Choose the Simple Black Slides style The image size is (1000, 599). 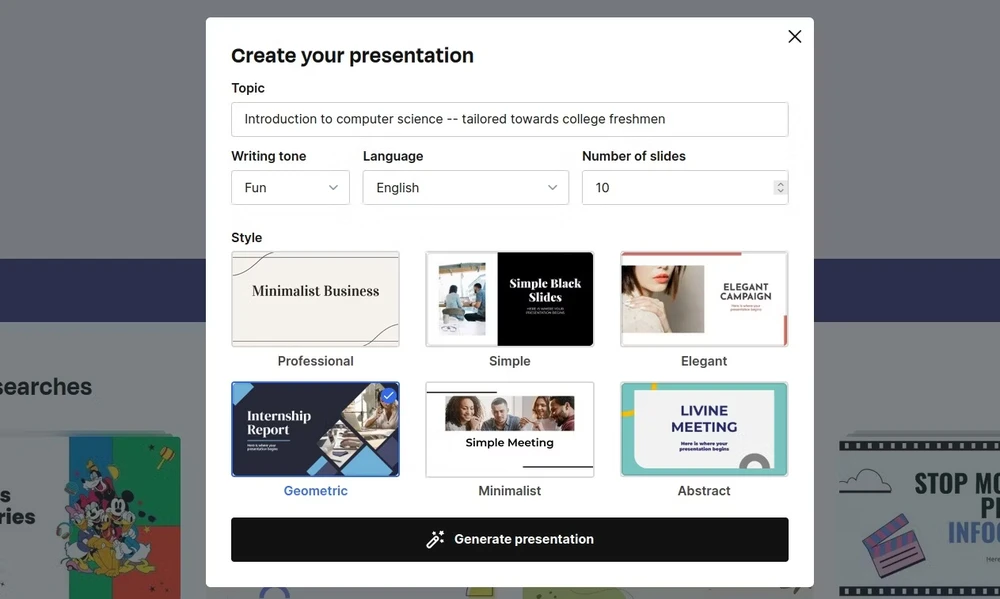(x=509, y=299)
